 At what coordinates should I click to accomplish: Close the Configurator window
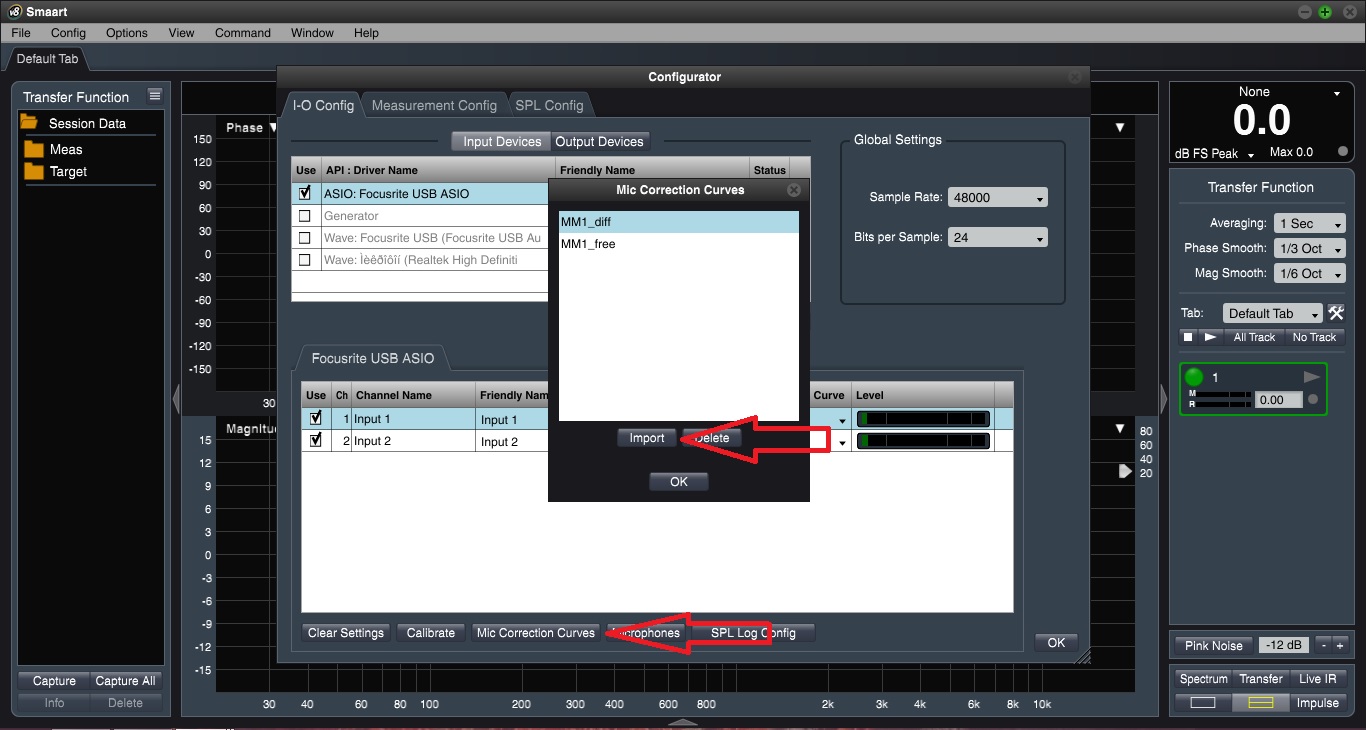(x=1074, y=77)
